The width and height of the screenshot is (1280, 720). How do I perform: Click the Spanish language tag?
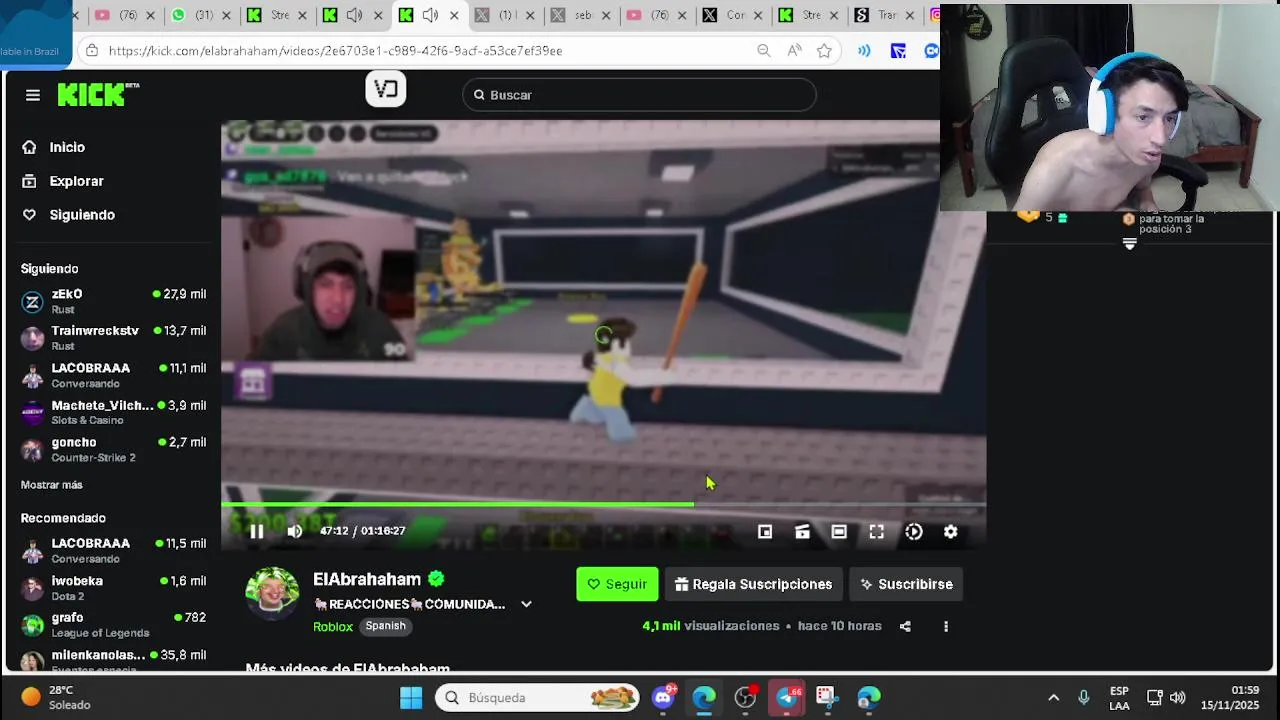(x=386, y=626)
